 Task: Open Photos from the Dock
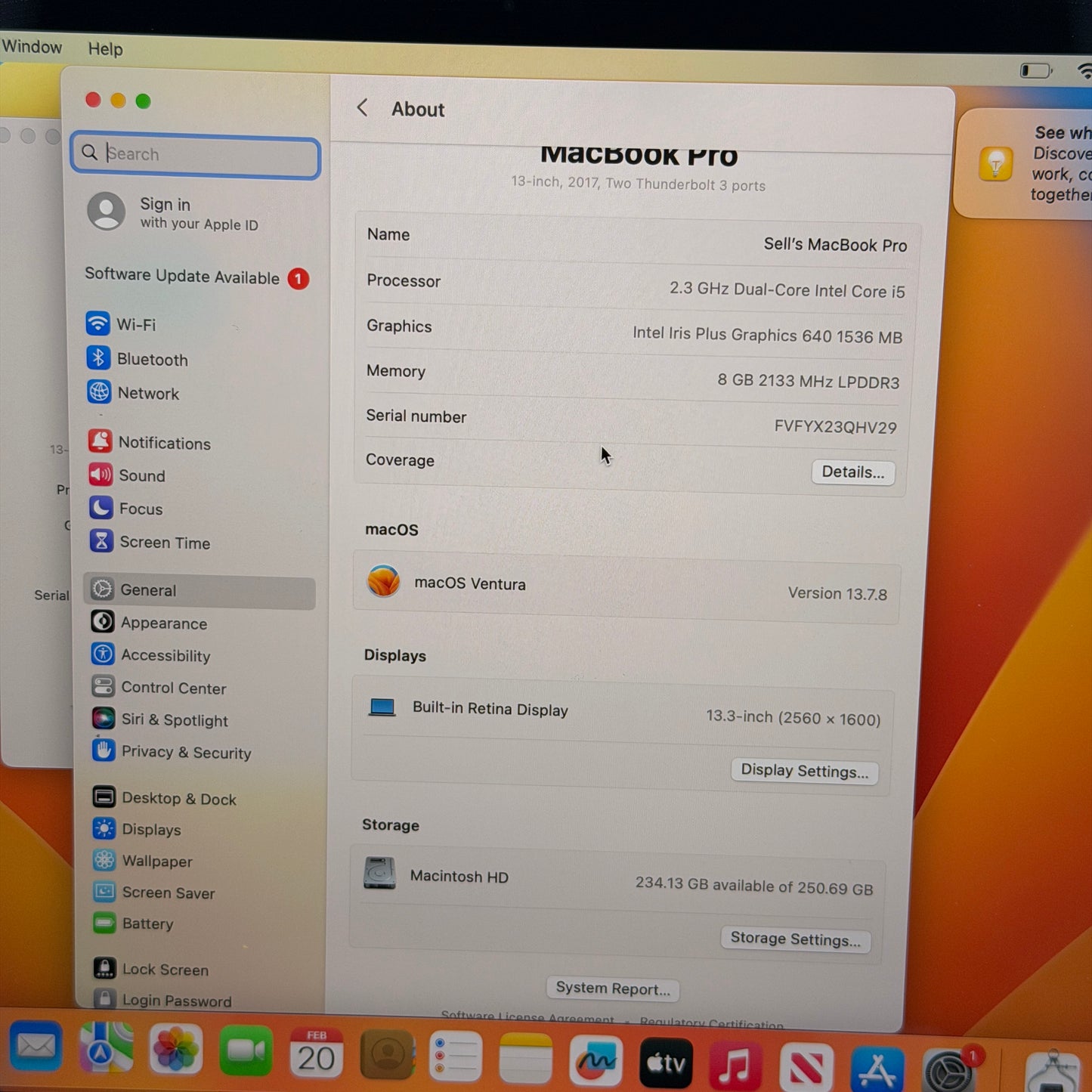coord(175,1050)
